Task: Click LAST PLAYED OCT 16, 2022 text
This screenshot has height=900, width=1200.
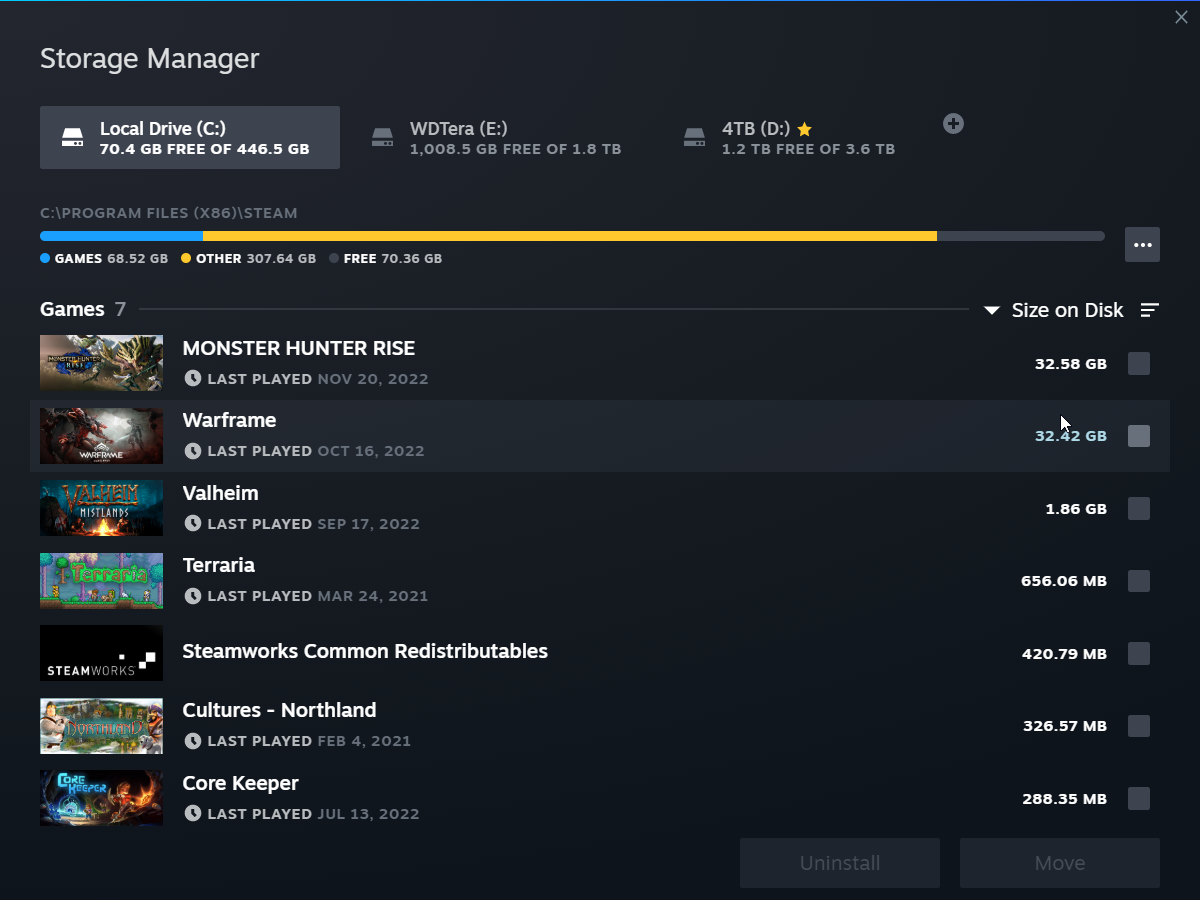Action: coord(316,451)
